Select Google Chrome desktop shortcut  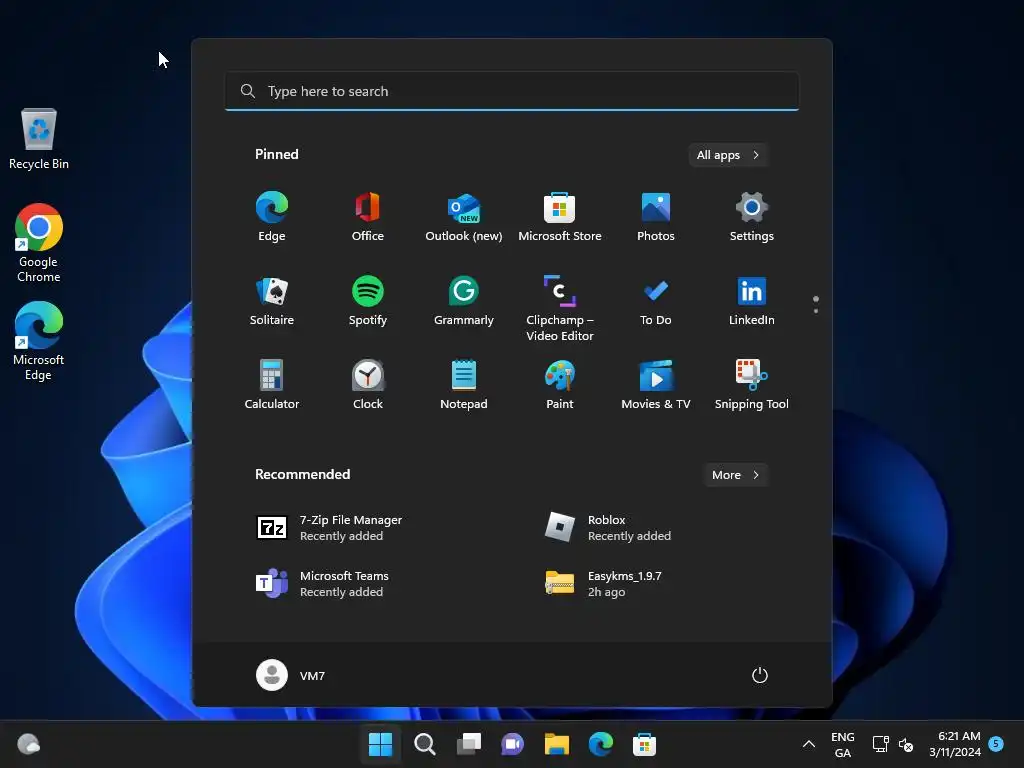[39, 242]
